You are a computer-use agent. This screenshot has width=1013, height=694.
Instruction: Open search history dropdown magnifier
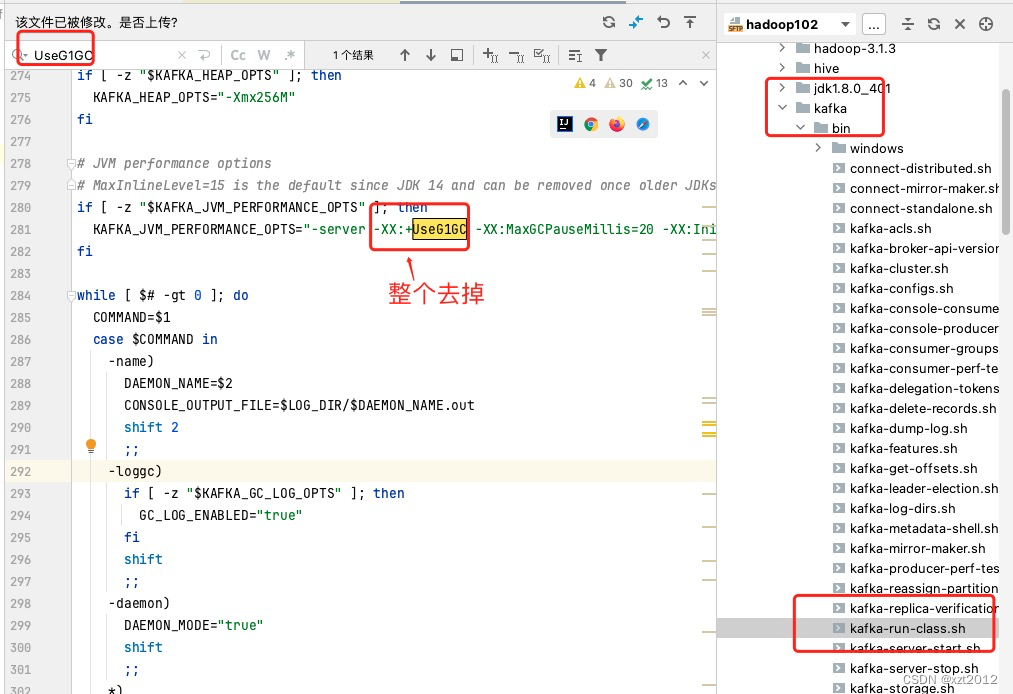pyautogui.click(x=19, y=56)
